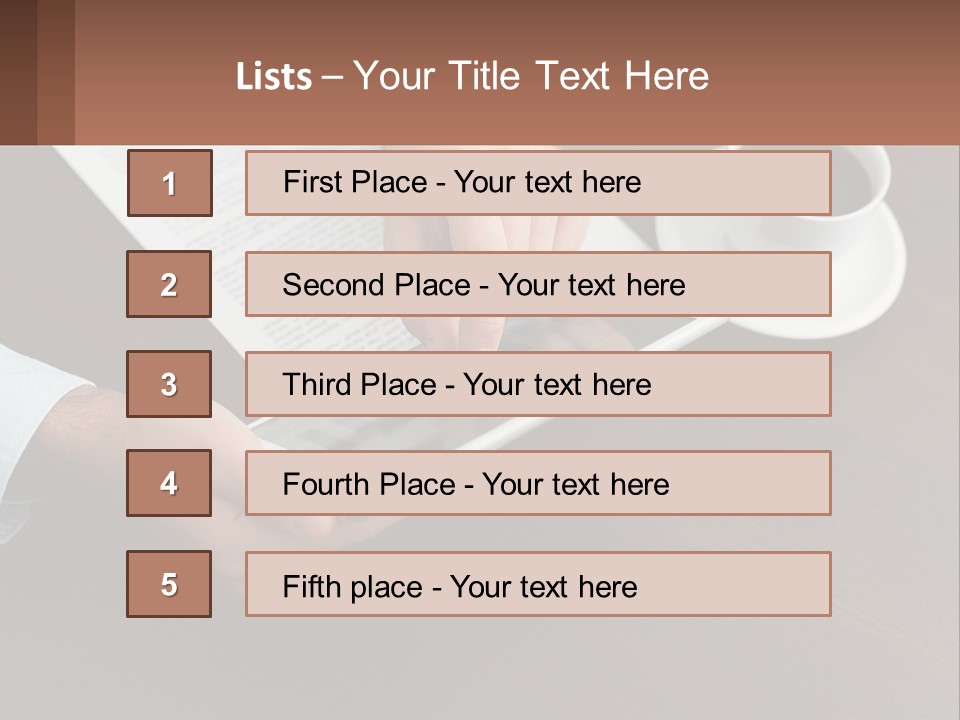
Task: Select the number 2 box
Action: 169,284
